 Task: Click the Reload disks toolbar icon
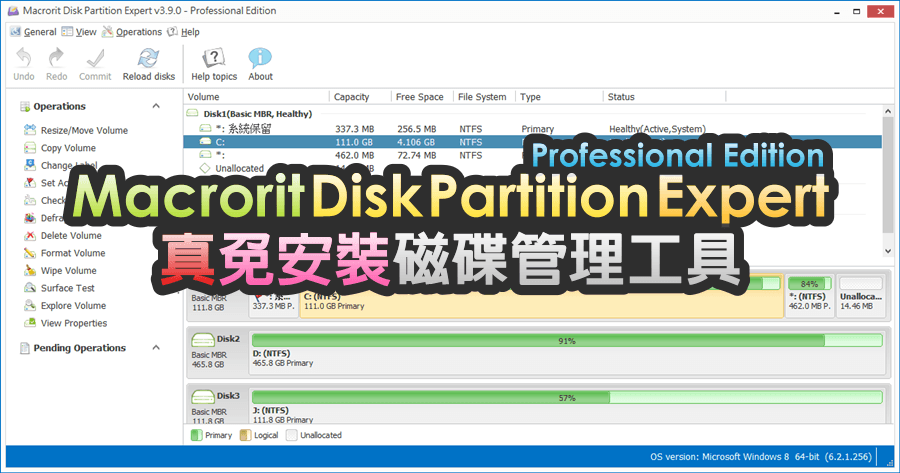(x=148, y=59)
